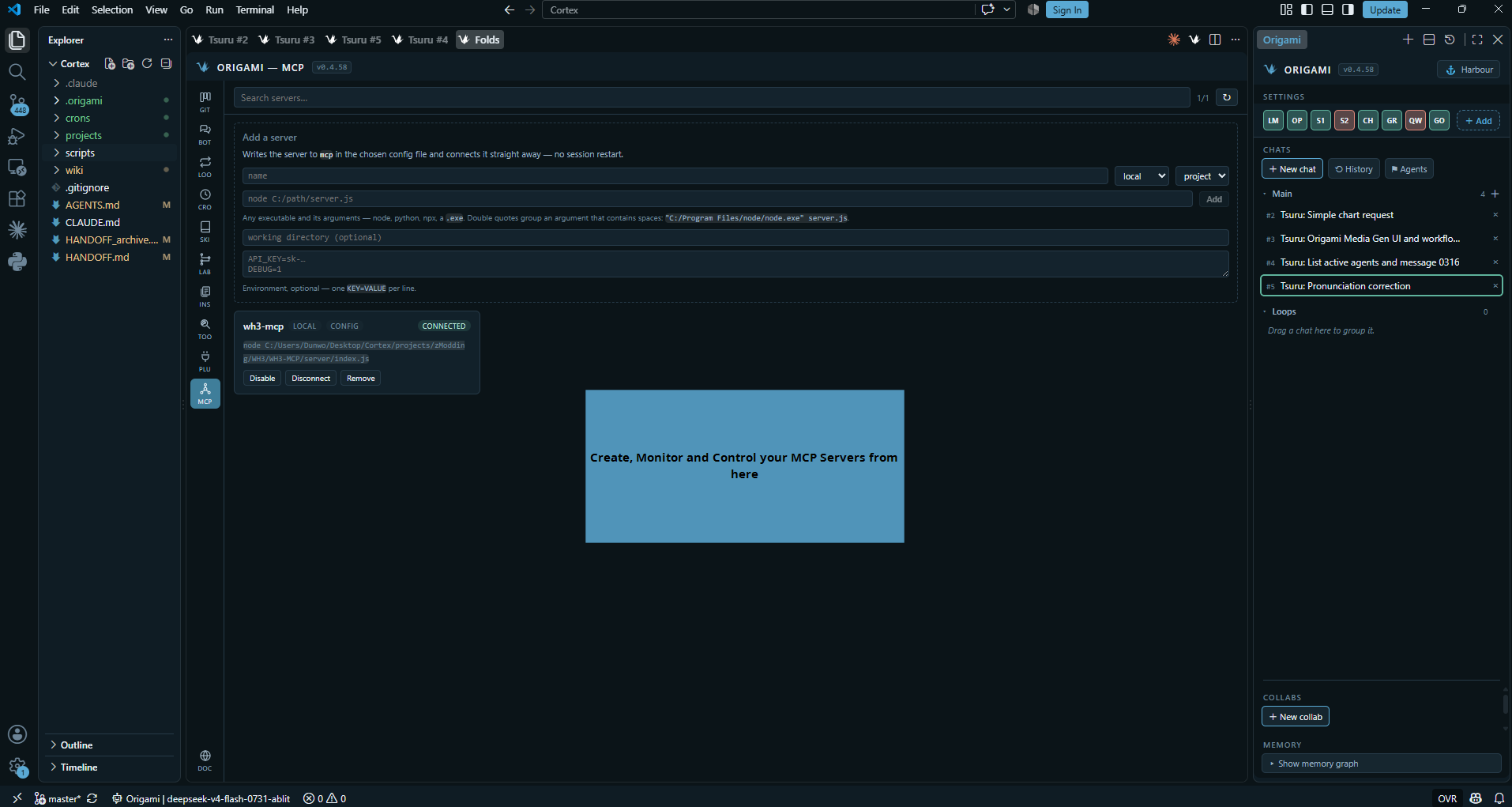Expand Show memory graph
The height and width of the screenshot is (807, 1512).
1381,764
